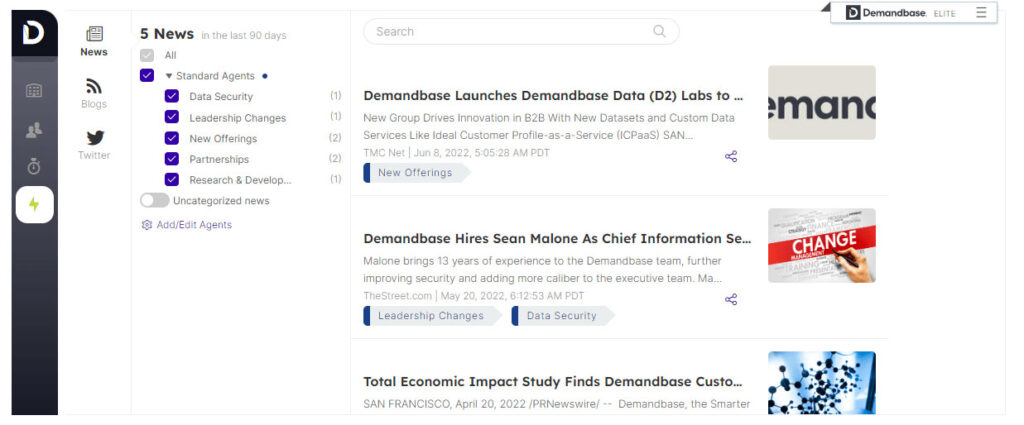Switch to the Twitter tab
The height and width of the screenshot is (425, 1024).
point(94,144)
